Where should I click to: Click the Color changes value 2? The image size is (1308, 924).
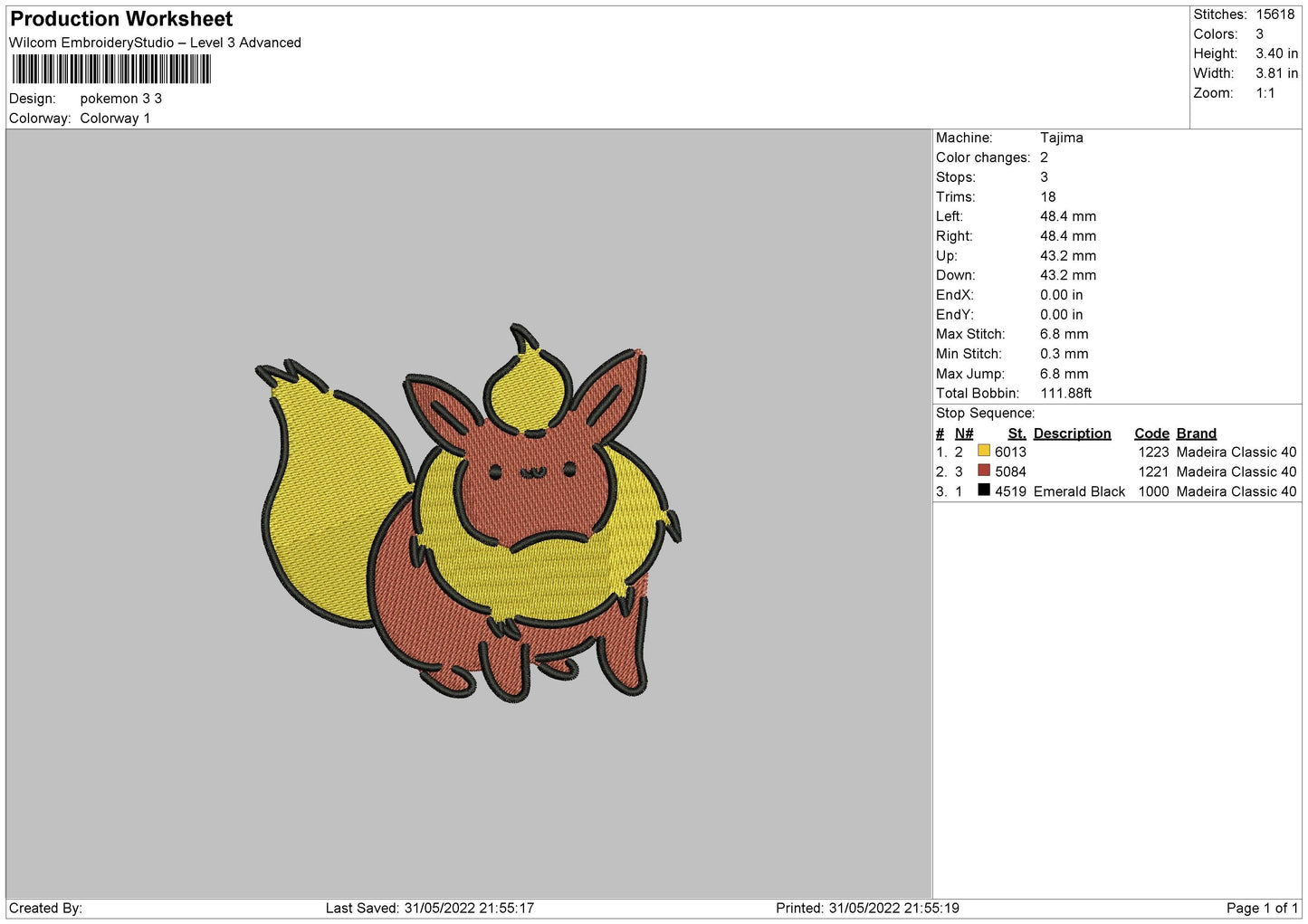click(1044, 157)
